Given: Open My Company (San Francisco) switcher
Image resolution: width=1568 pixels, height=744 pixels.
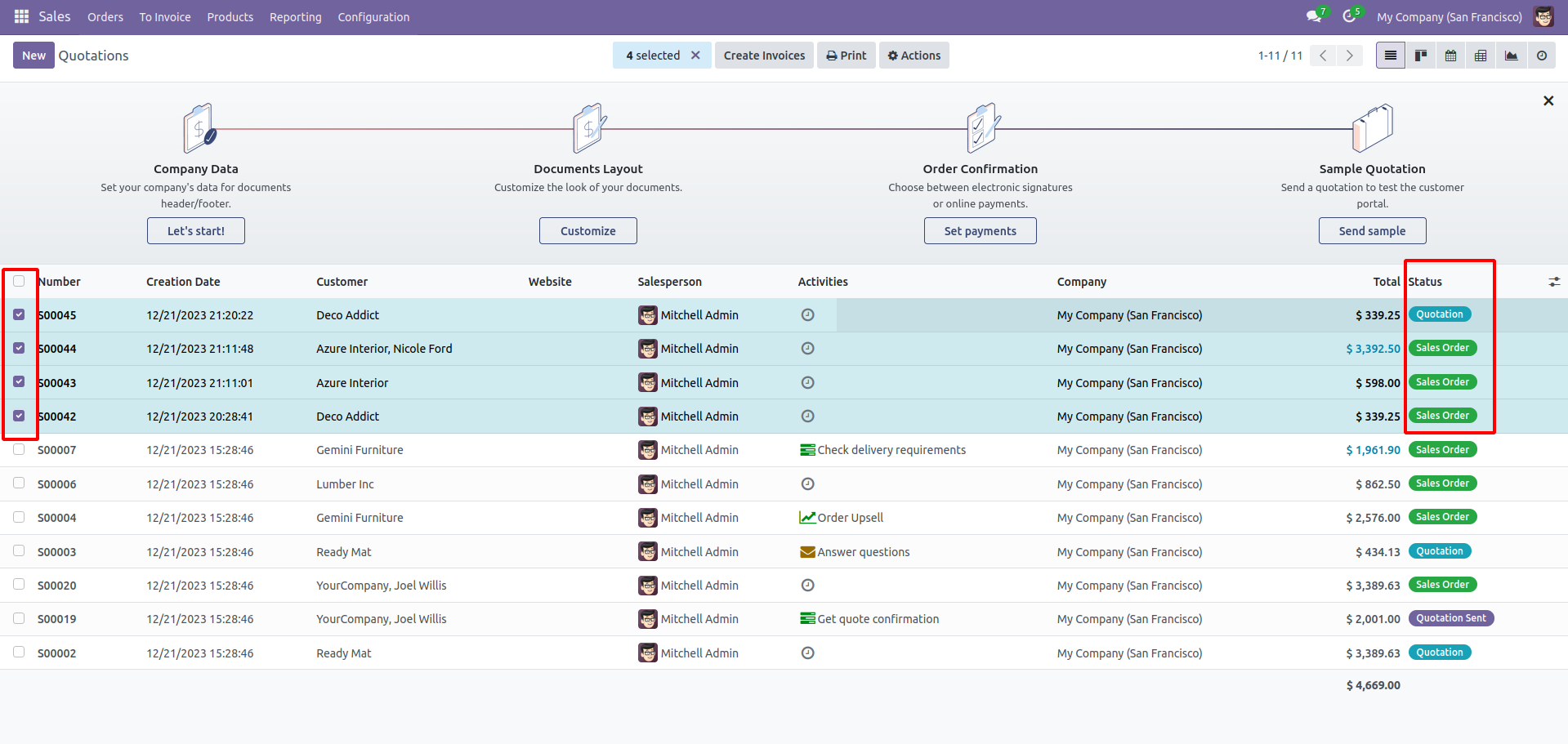Looking at the screenshot, I should 1449,17.
